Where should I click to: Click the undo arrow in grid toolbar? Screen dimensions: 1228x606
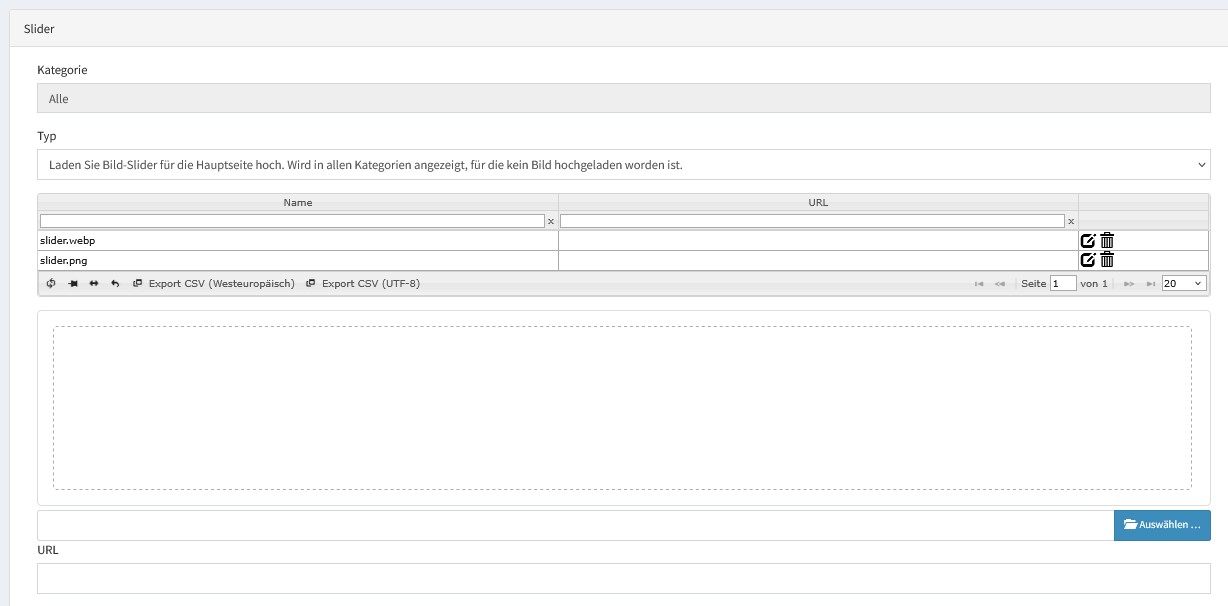tap(115, 284)
